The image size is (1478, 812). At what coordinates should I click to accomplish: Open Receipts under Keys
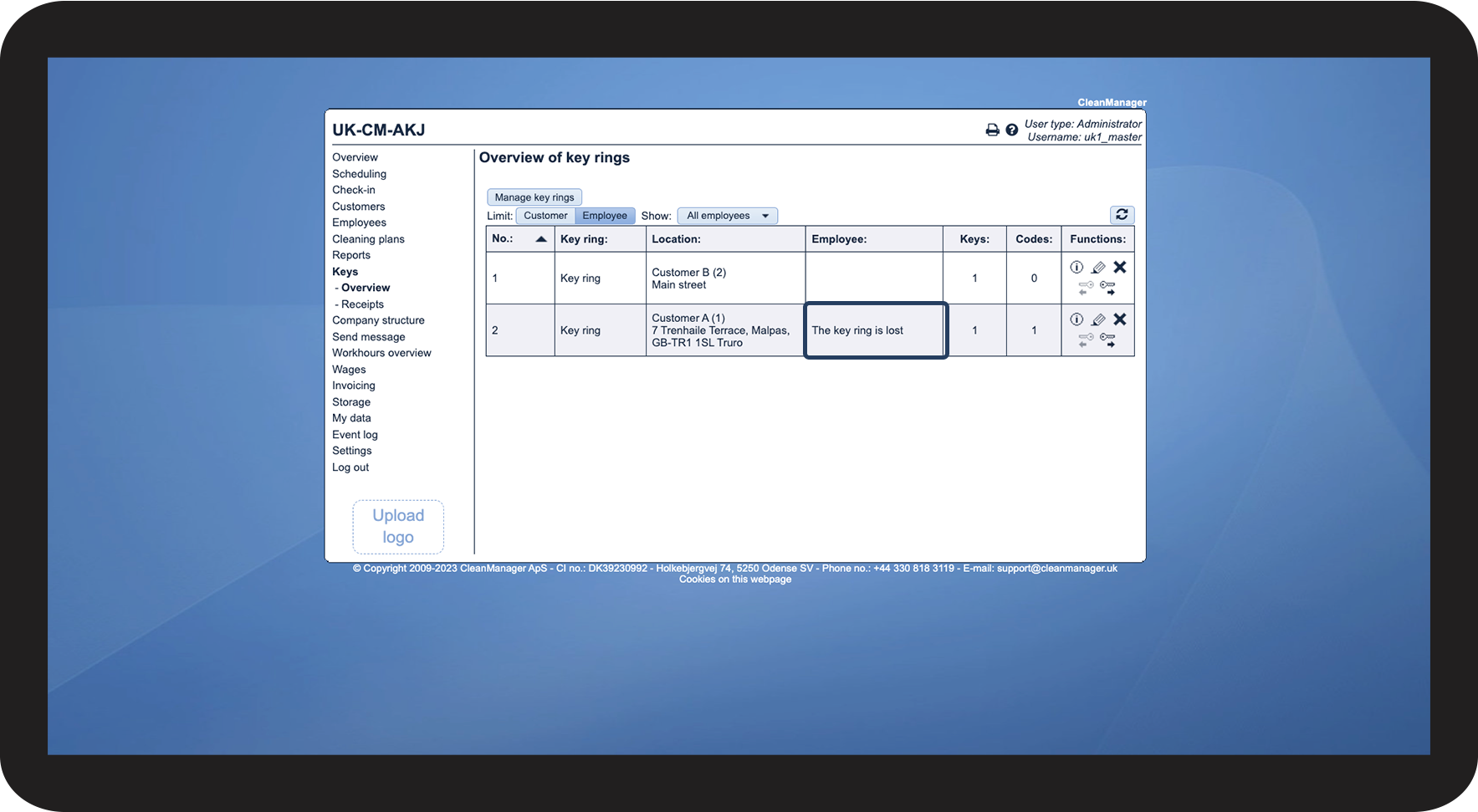coord(362,304)
